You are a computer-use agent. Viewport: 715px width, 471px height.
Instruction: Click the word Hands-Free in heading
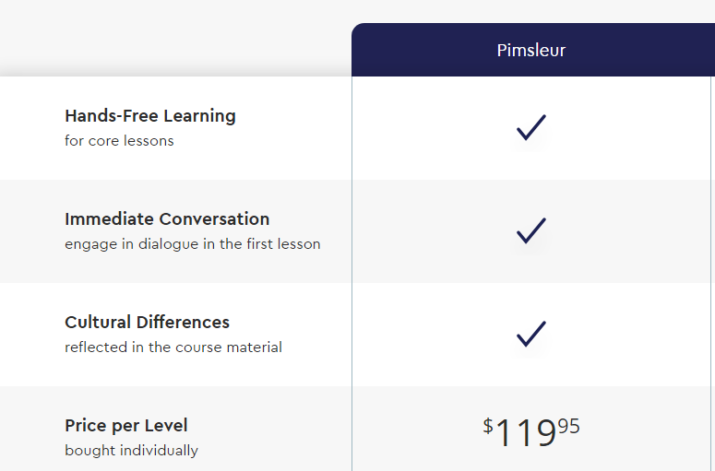tap(111, 116)
